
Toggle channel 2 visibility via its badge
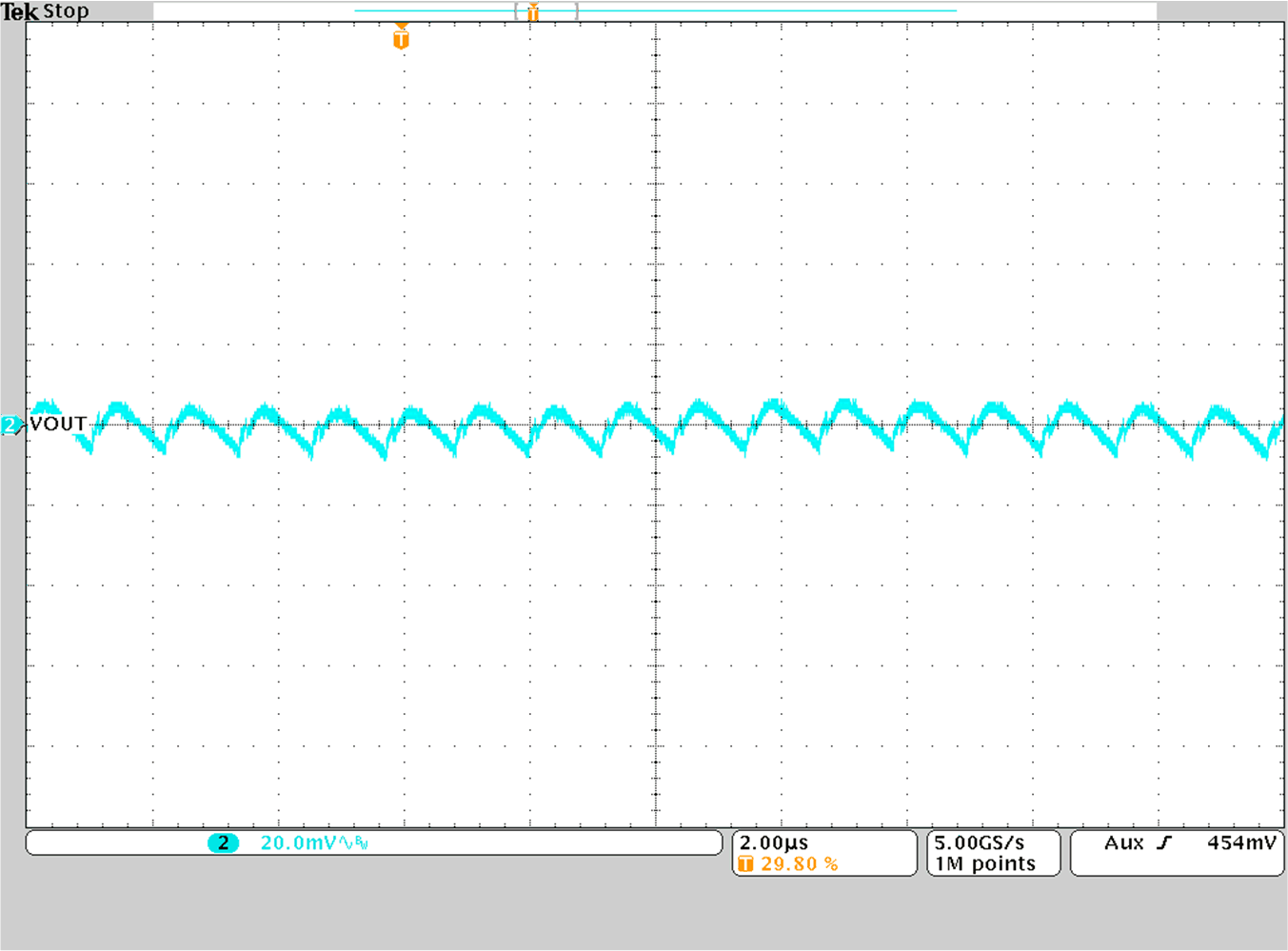[x=223, y=842]
